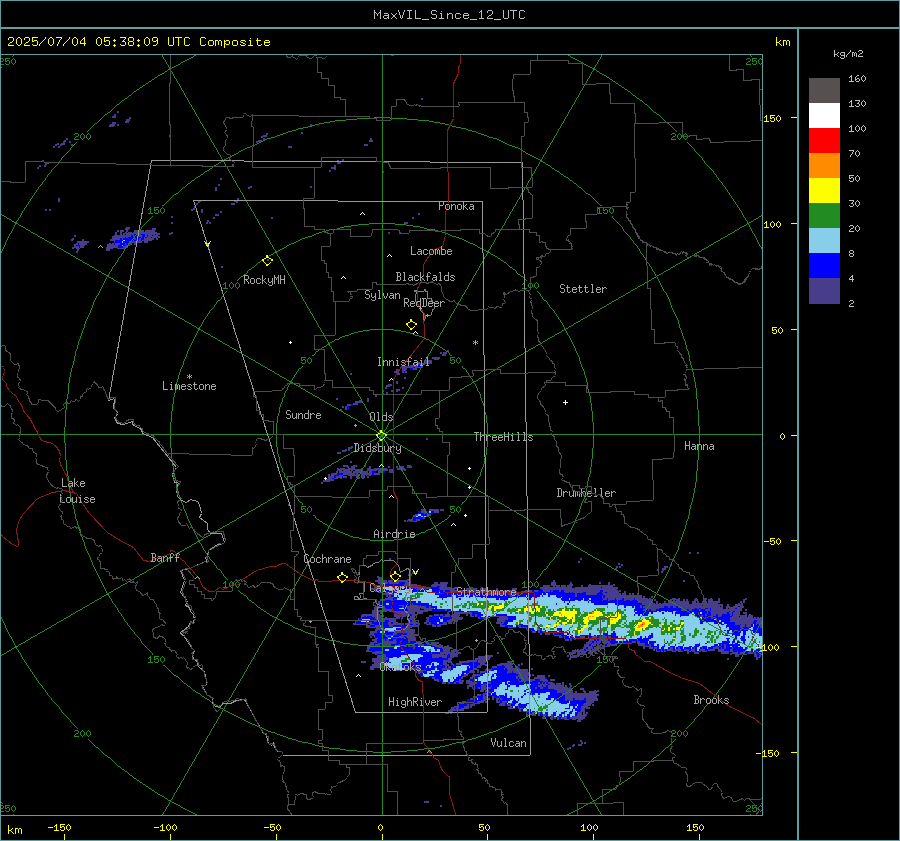Select the Sundre label

tap(304, 415)
